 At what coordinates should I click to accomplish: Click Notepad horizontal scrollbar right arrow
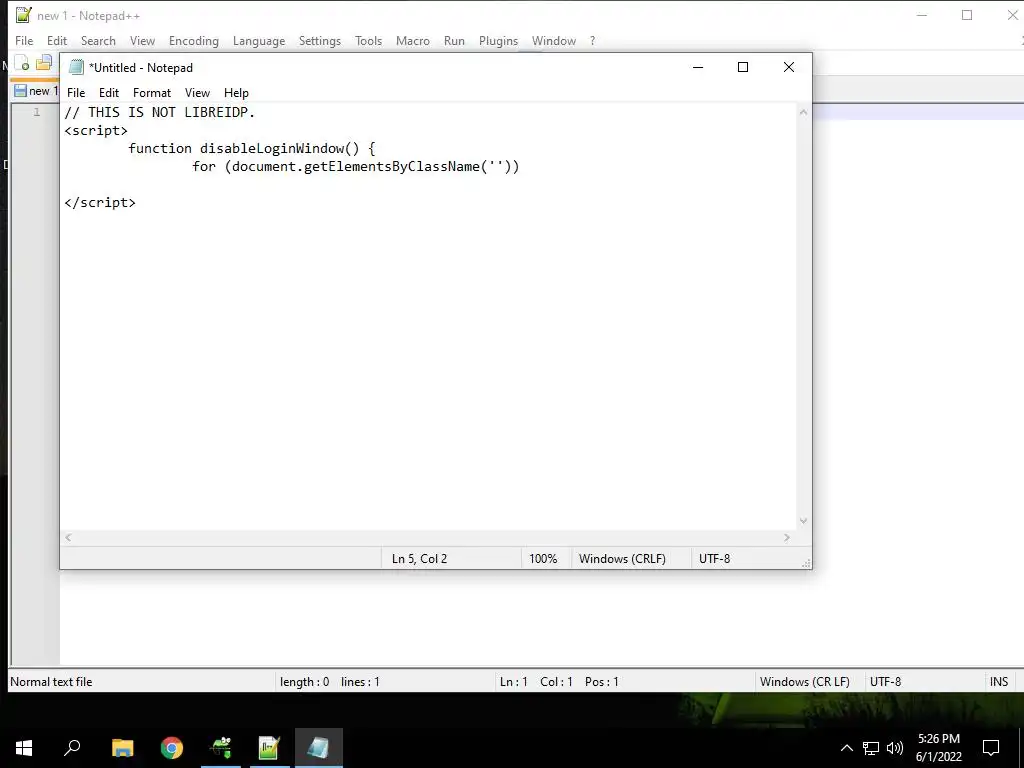[787, 537]
